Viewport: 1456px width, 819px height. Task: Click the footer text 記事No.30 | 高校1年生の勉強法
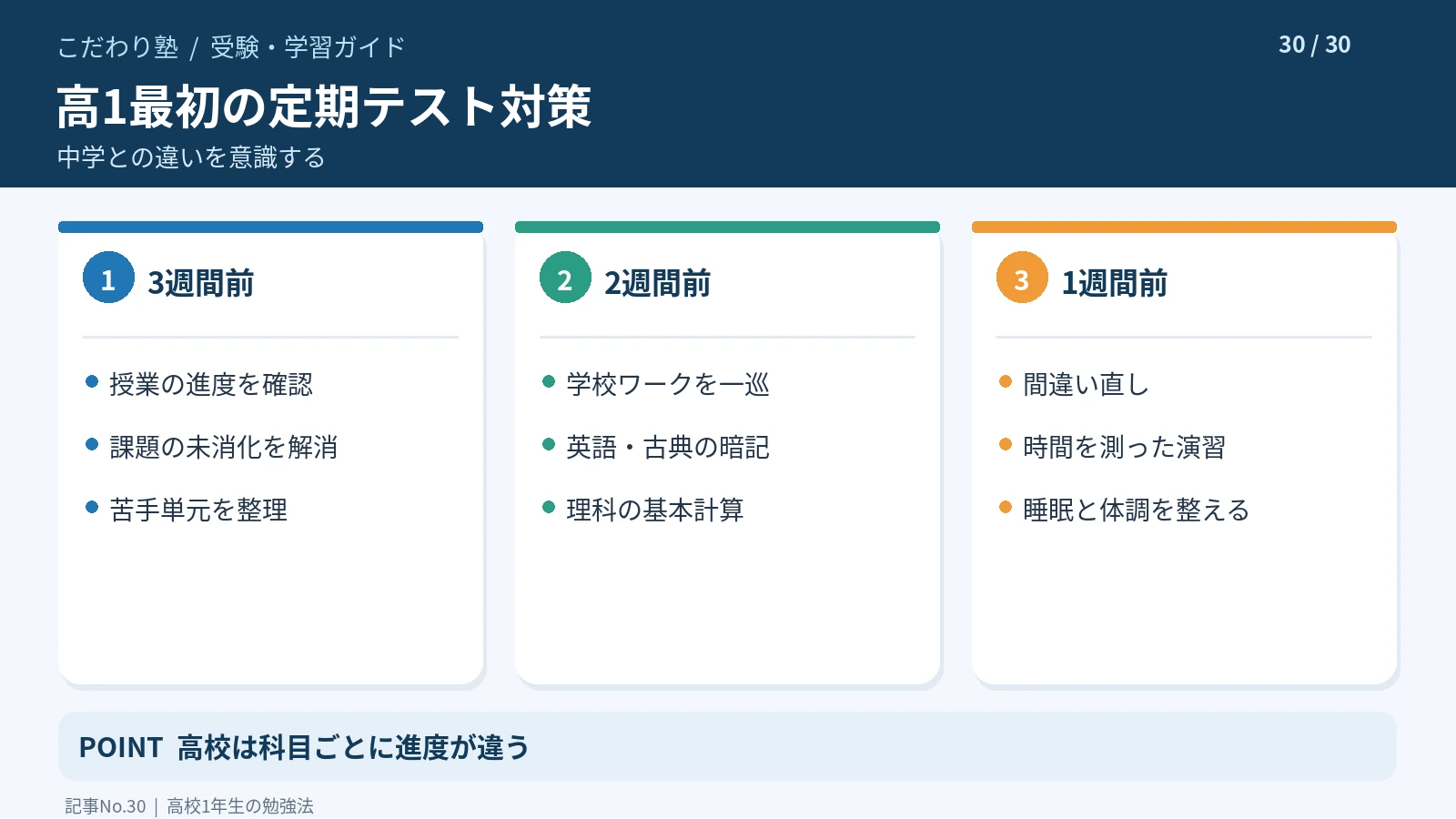click(x=189, y=806)
